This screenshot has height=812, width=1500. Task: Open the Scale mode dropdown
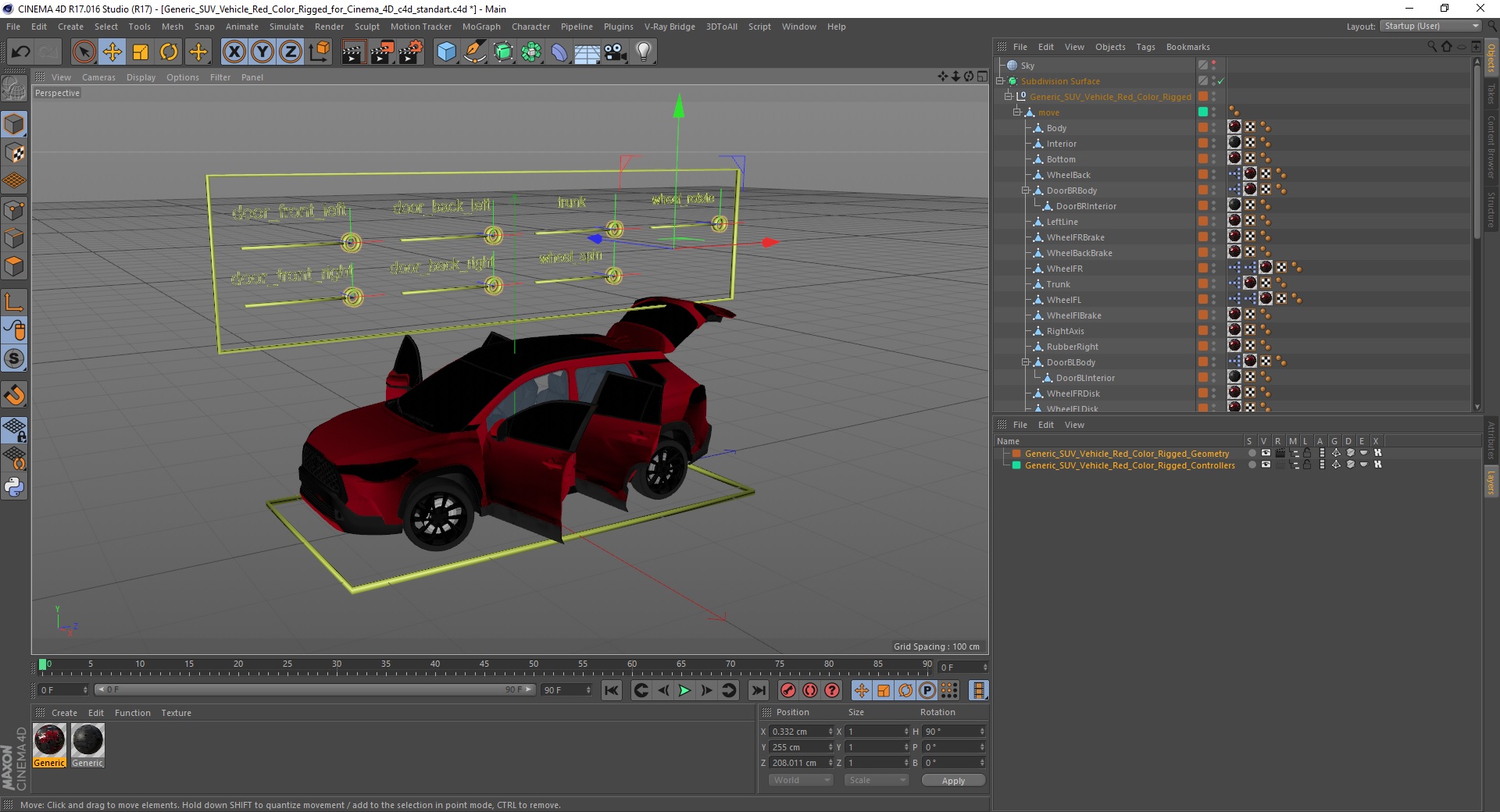(876, 780)
